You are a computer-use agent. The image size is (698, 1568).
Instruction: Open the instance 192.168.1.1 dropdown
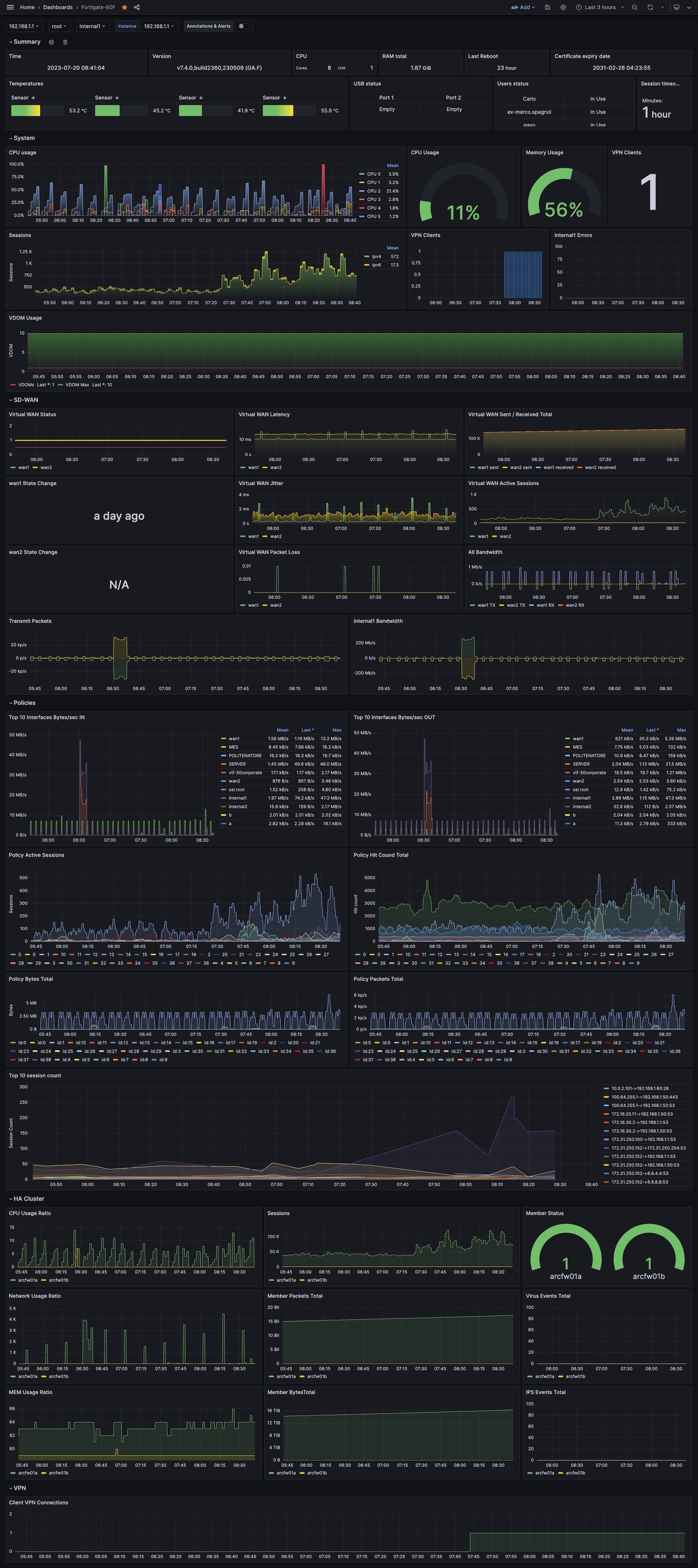tap(159, 26)
